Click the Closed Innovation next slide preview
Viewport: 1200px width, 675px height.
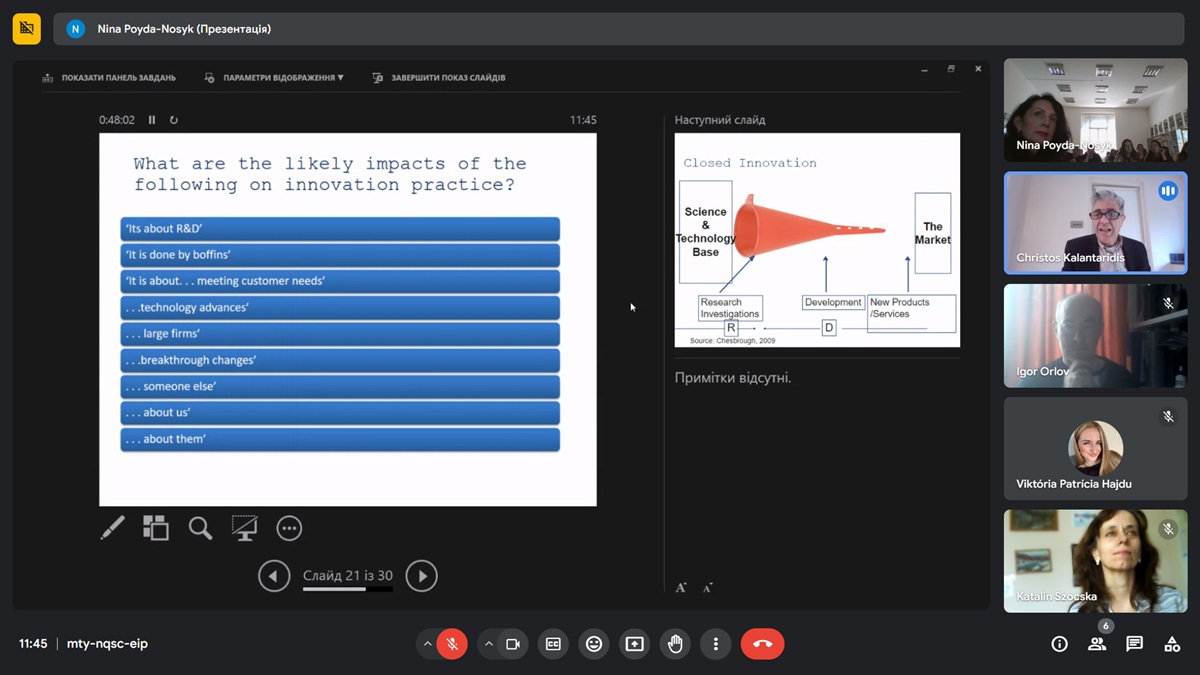(x=817, y=240)
